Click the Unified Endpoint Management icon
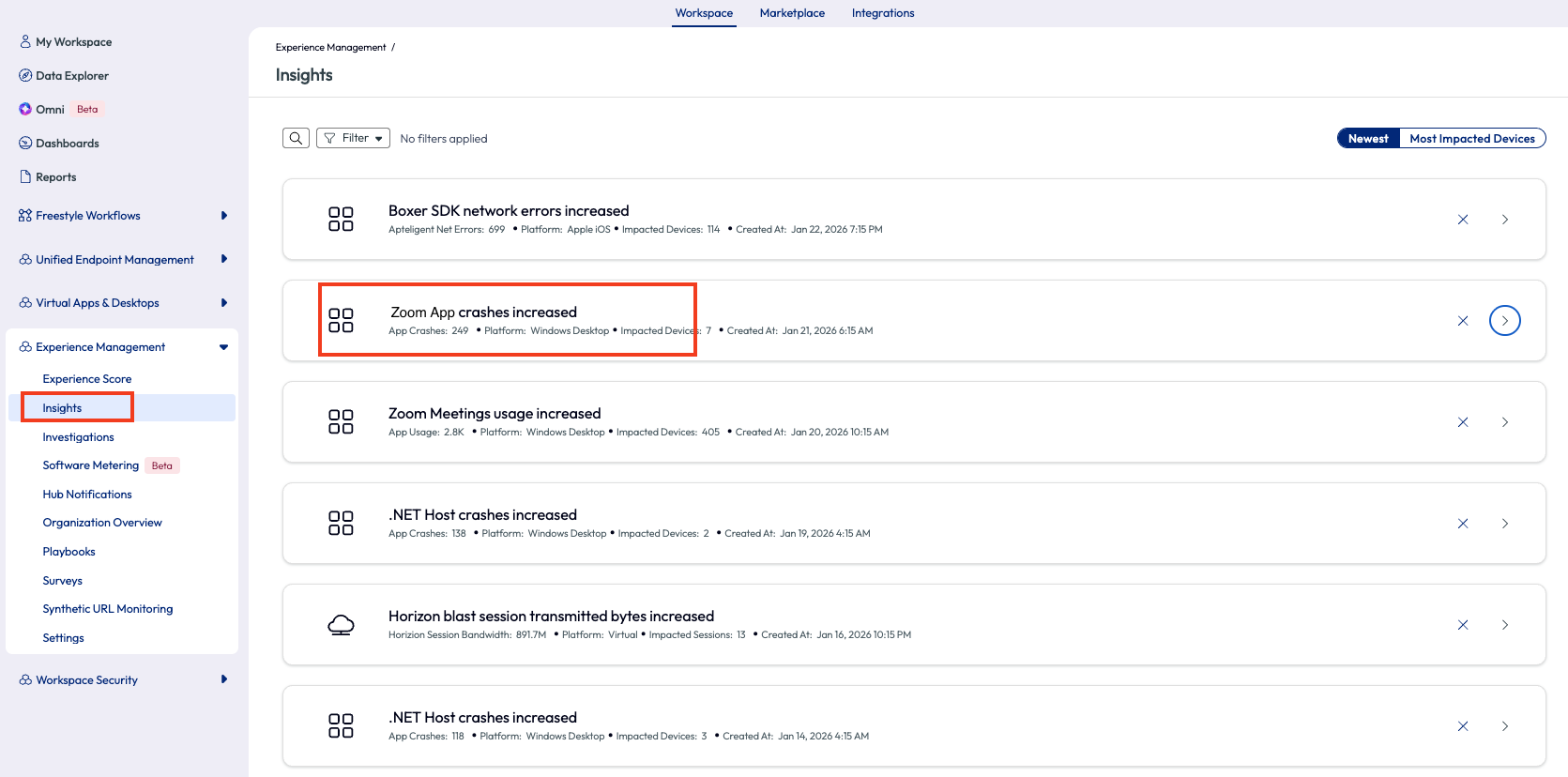The image size is (1568, 777). [x=25, y=259]
